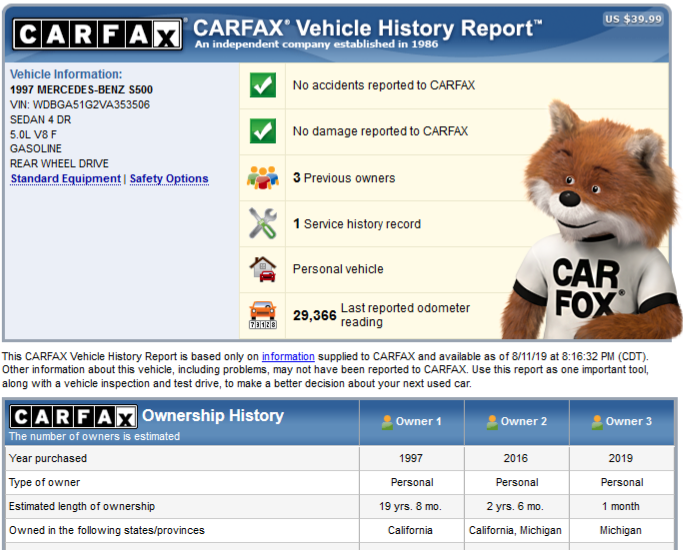Click Owner 1's 'Personal' type cell

[x=412, y=482]
